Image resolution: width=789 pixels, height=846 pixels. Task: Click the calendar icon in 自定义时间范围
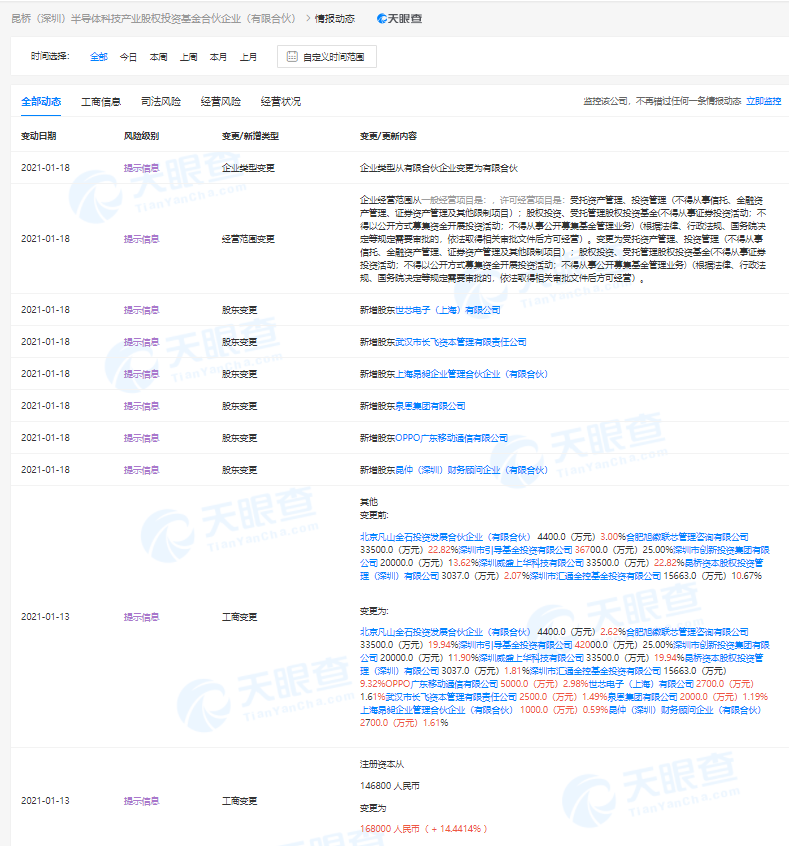[x=292, y=56]
